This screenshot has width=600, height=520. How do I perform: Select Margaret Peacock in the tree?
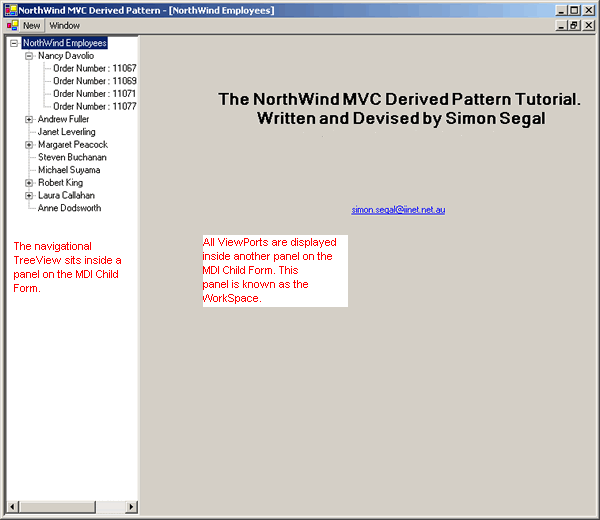point(73,145)
